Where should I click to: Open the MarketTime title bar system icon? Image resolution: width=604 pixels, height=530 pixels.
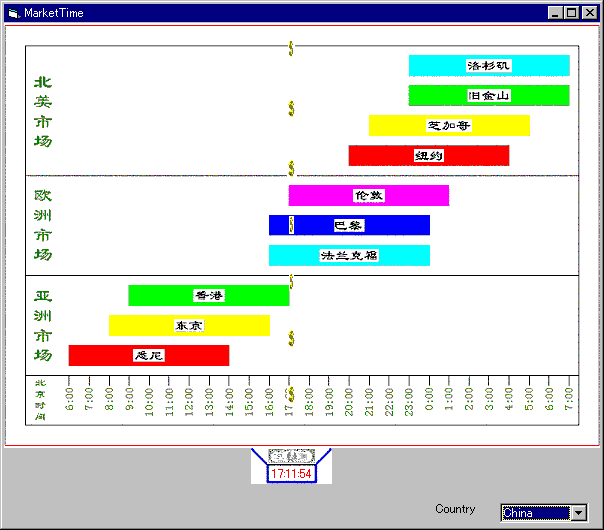pyautogui.click(x=13, y=13)
